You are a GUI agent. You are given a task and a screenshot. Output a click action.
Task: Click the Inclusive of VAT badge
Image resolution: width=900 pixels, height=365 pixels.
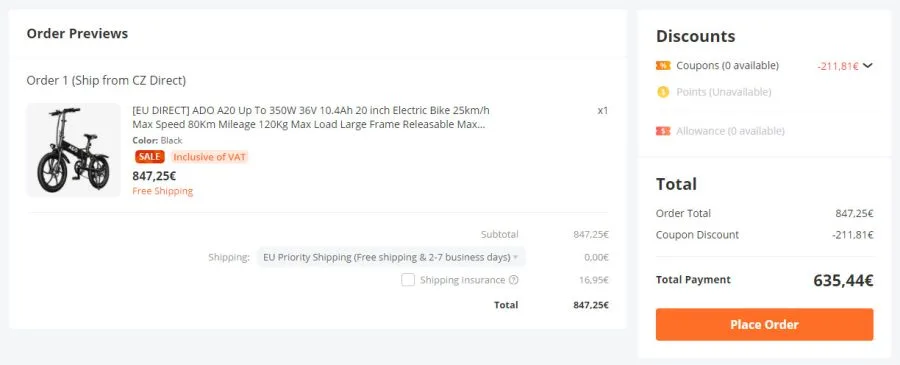(x=210, y=157)
